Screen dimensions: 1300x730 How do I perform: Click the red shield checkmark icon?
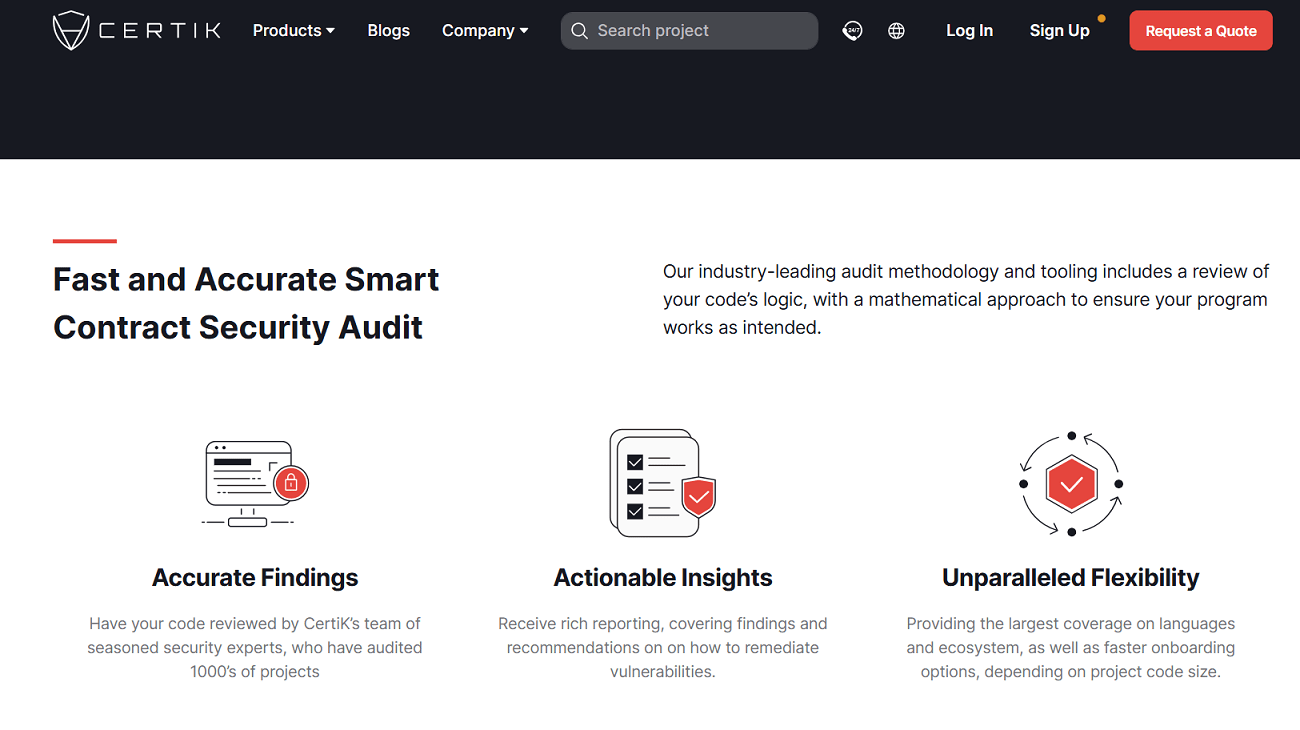point(697,497)
